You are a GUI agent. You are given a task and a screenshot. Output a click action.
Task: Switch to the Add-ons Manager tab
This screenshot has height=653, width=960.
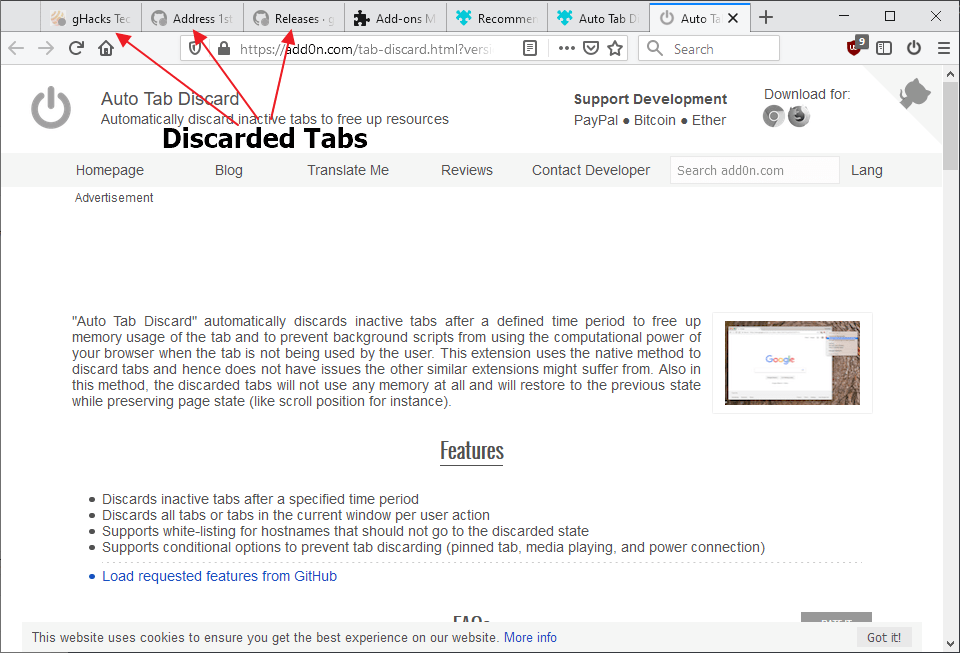pos(396,18)
